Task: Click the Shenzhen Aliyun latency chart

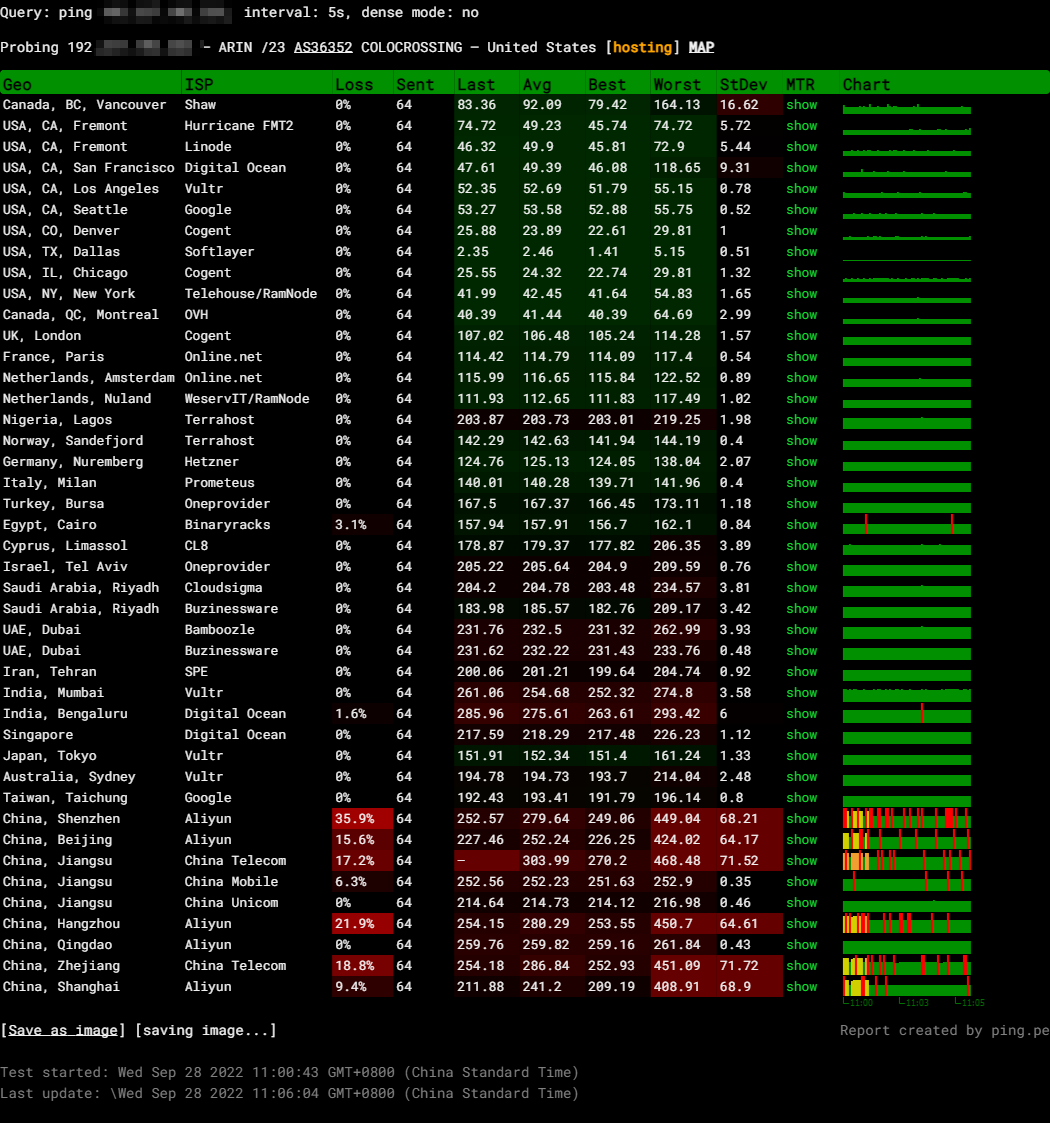Action: pos(907,819)
